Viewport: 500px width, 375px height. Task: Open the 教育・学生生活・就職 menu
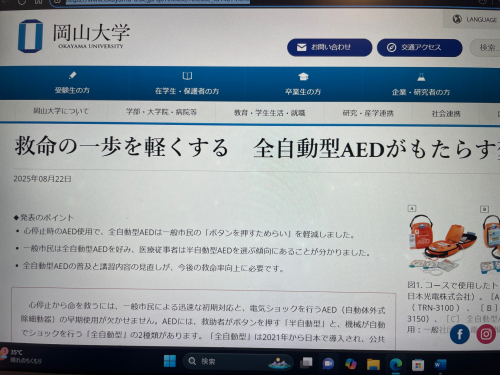point(269,113)
